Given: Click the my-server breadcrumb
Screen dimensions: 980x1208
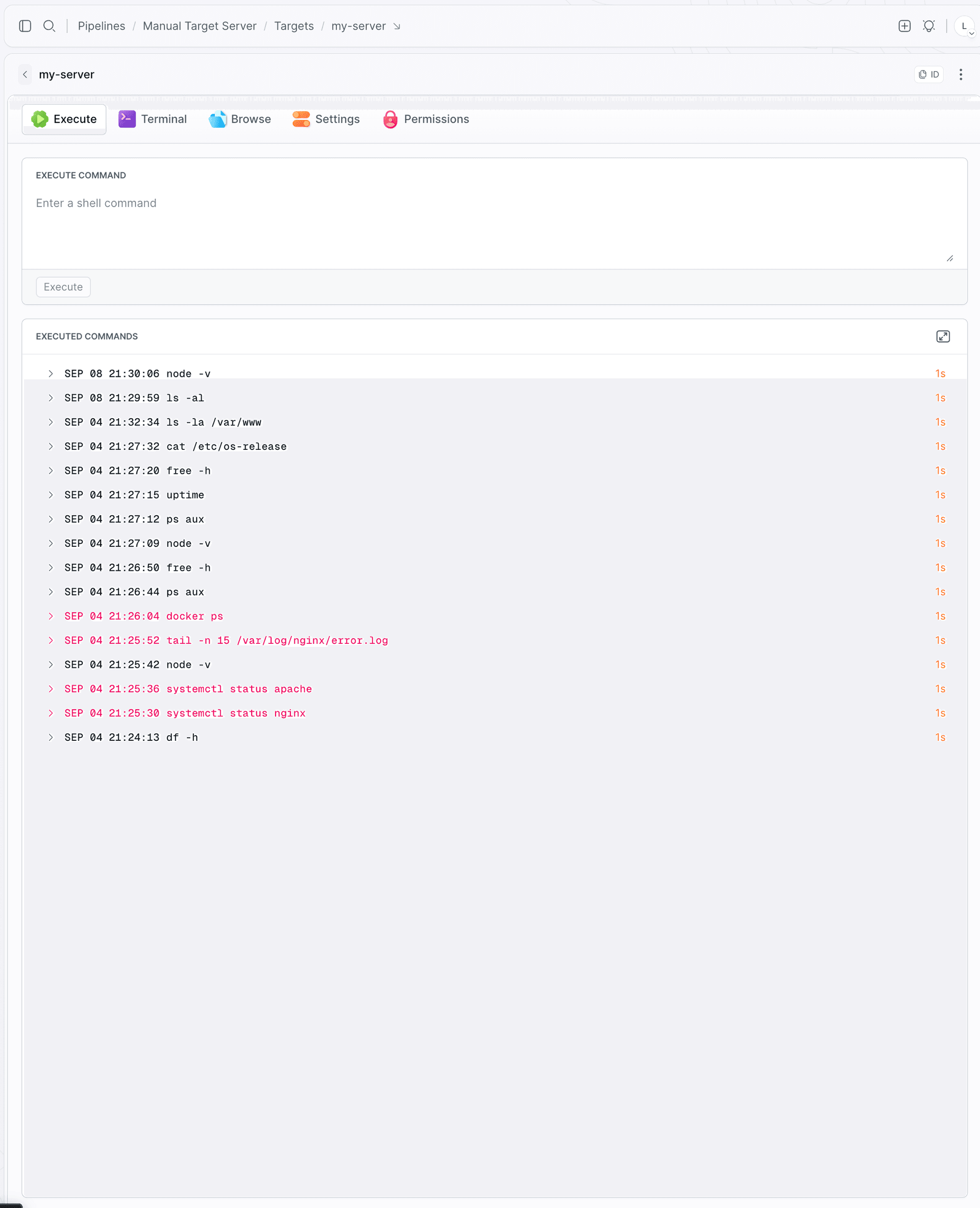Looking at the screenshot, I should 358,26.
